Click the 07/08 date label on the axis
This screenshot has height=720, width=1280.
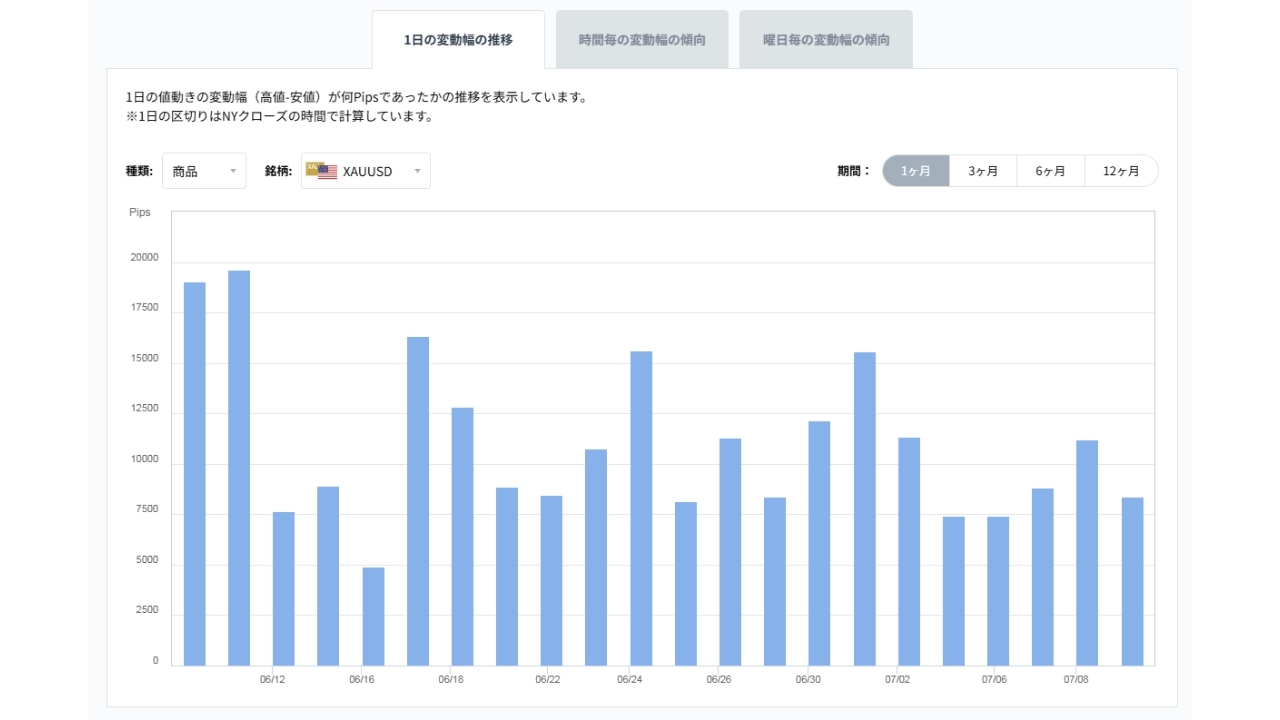pyautogui.click(x=1075, y=680)
